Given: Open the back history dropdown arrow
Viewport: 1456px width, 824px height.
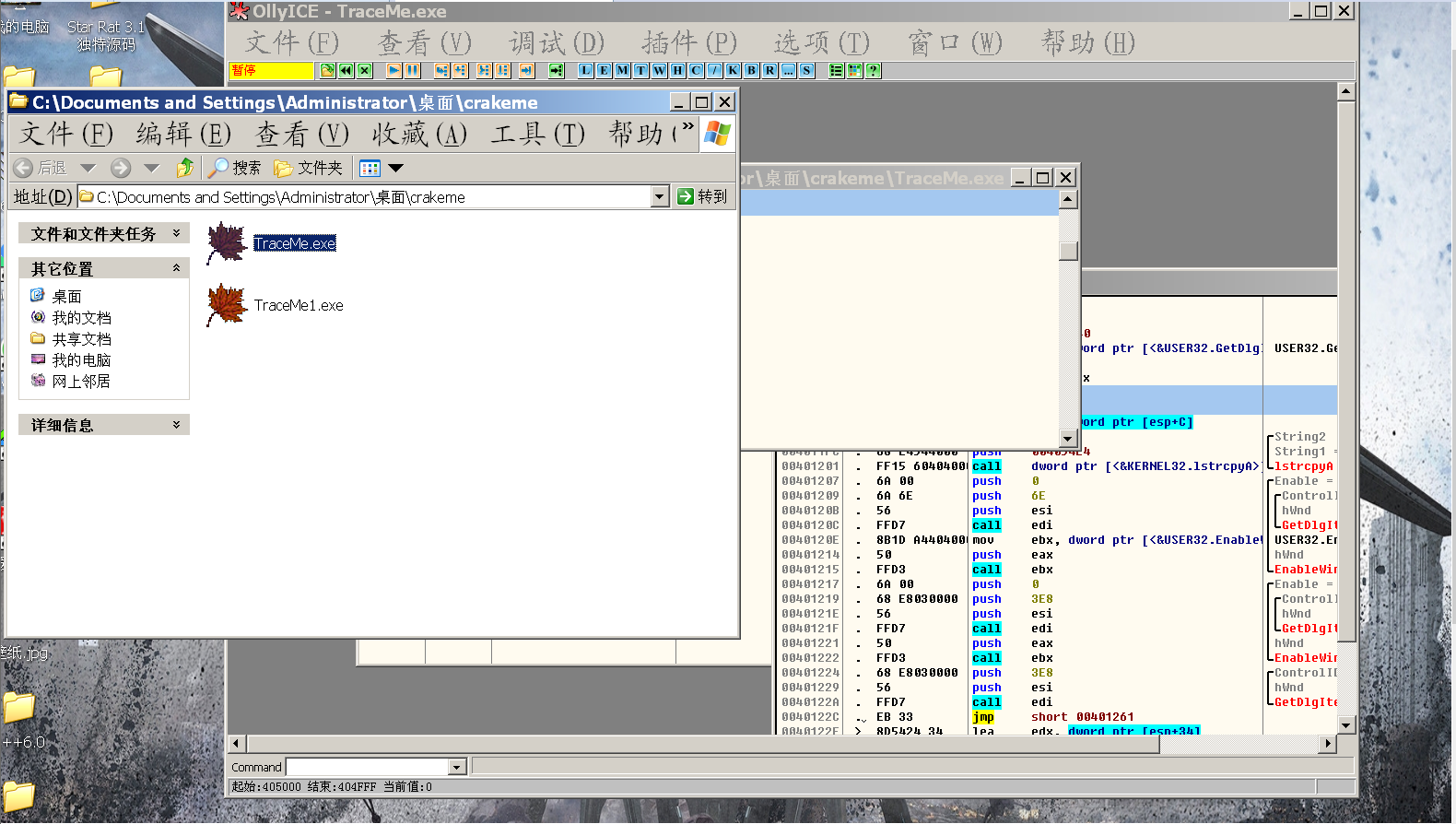Looking at the screenshot, I should [x=88, y=168].
